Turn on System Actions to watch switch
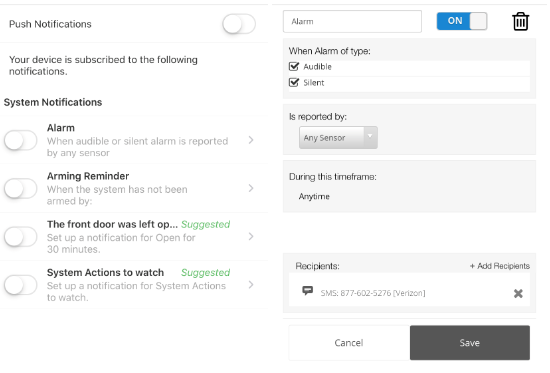Image resolution: width=550 pixels, height=373 pixels. pyautogui.click(x=20, y=285)
